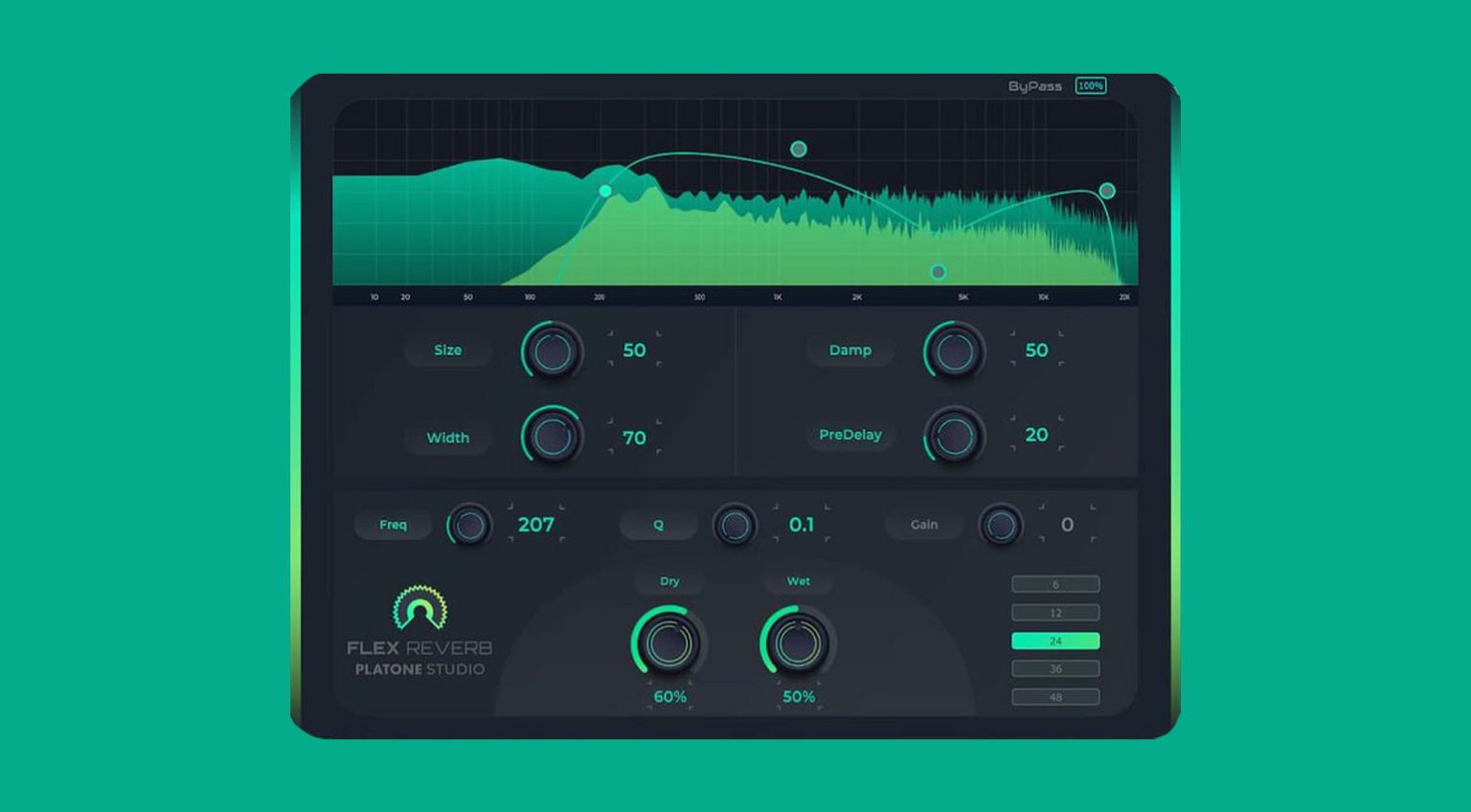Image resolution: width=1471 pixels, height=812 pixels.
Task: Select the Dry label pill
Action: pos(669,581)
